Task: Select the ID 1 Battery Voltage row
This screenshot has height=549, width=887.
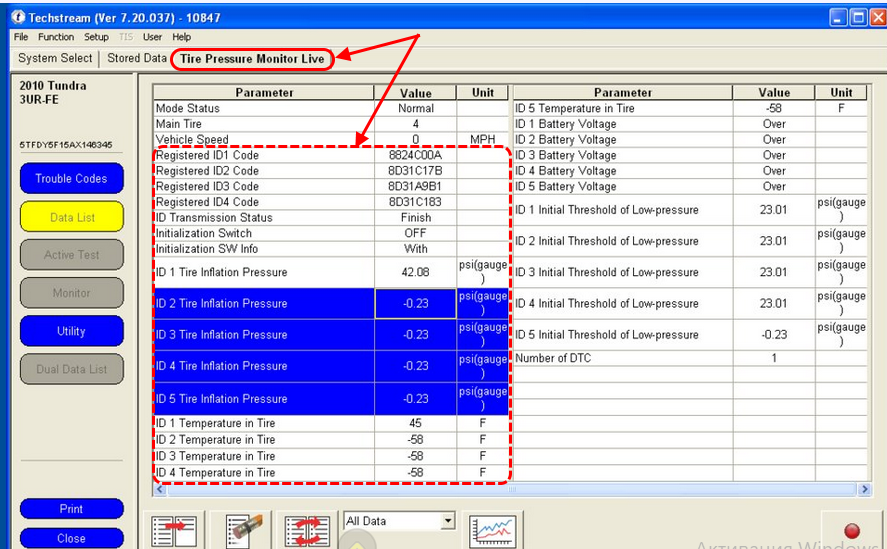Action: pos(690,124)
